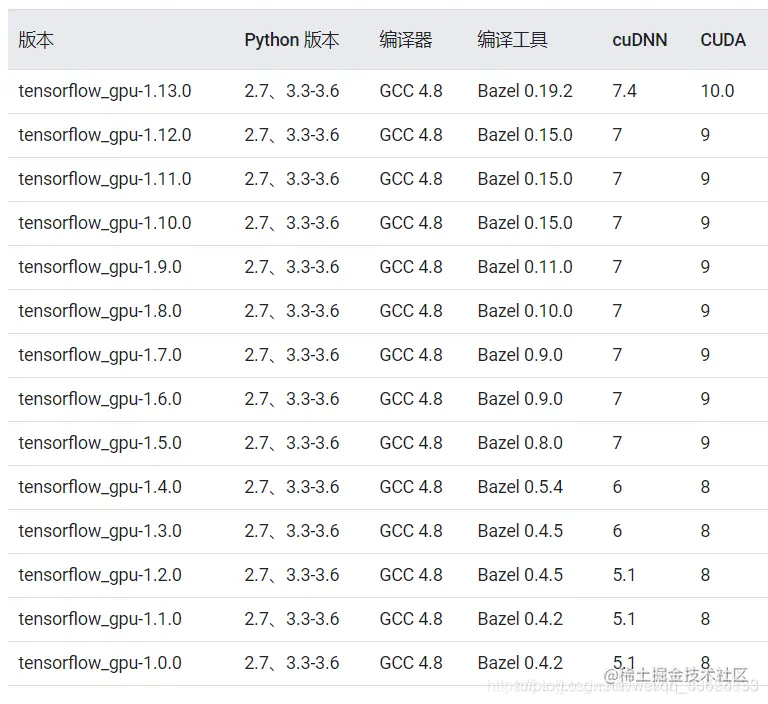Viewport: 768px width, 704px height.
Task: Select the tensorflow_gpu-1.5.0 cell
Action: click(100, 444)
